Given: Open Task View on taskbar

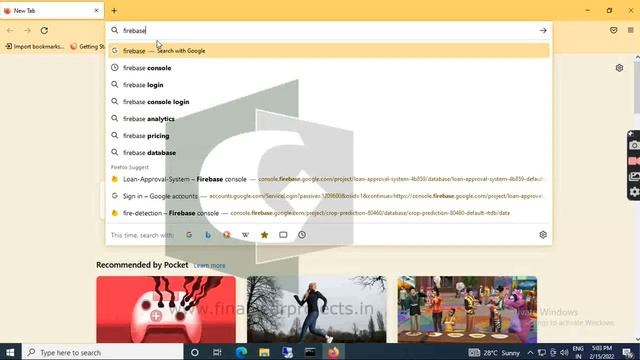Looking at the screenshot, I should [217, 352].
